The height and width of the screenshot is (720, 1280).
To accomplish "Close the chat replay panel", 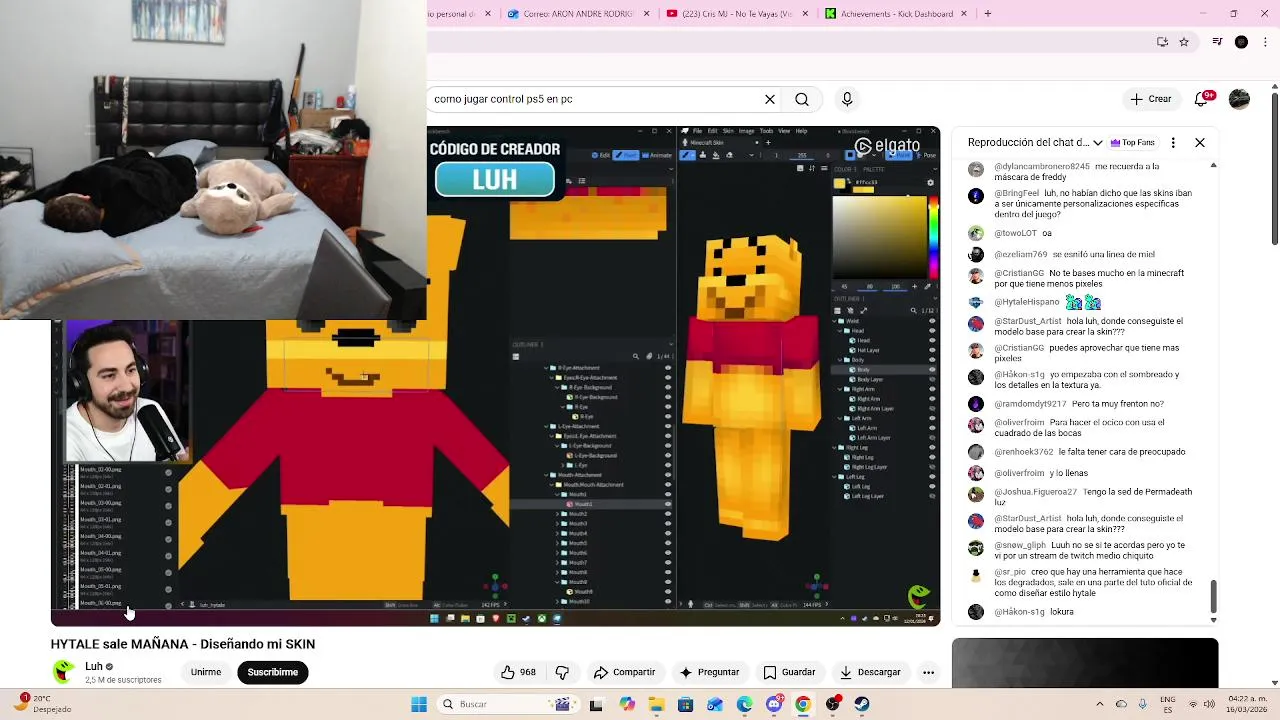I will pyautogui.click(x=1200, y=143).
